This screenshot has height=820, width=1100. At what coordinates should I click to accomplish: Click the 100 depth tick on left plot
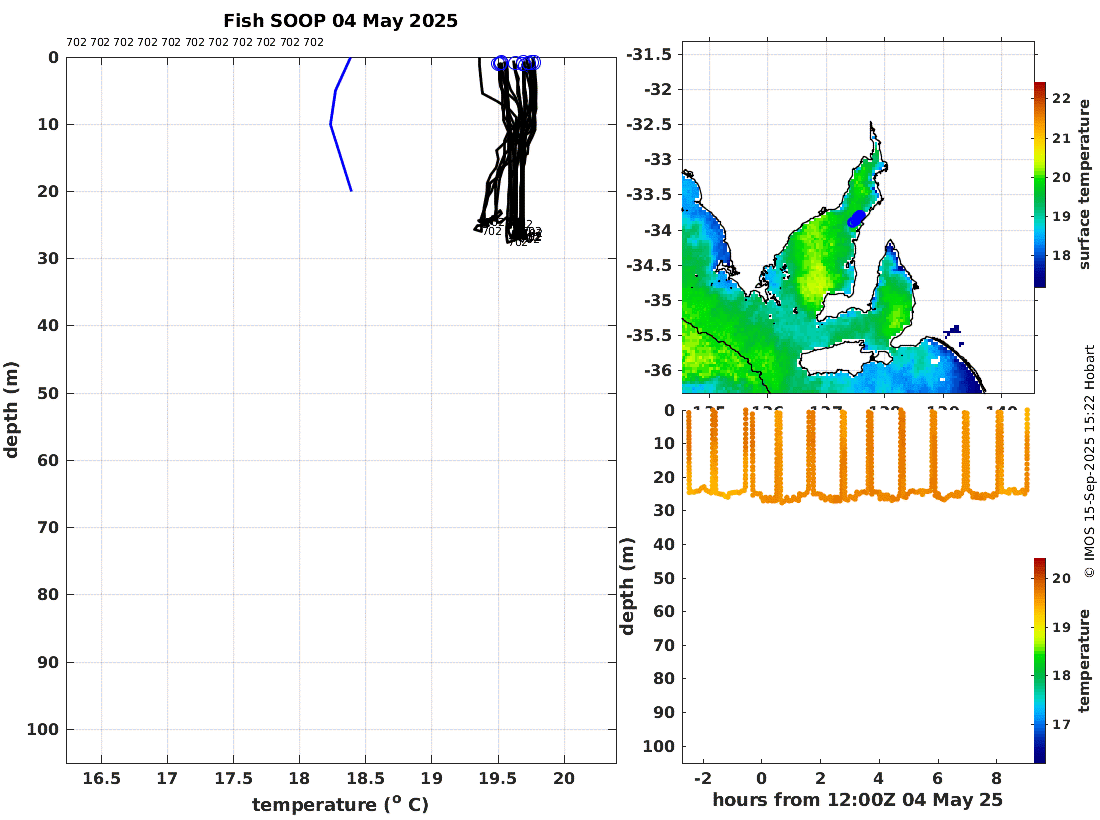42,730
